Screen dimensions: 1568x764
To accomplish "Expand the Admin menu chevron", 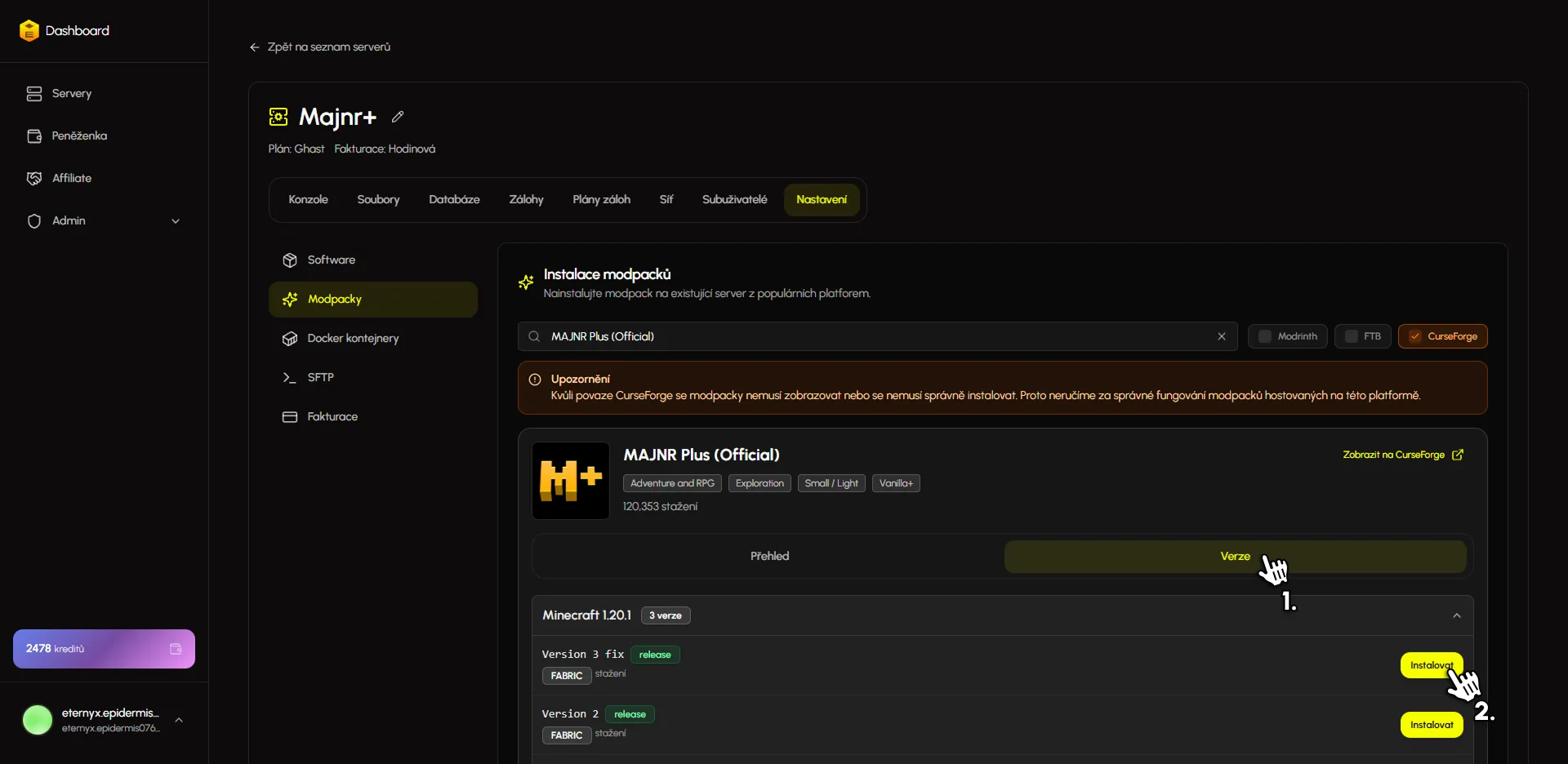I will 176,221.
